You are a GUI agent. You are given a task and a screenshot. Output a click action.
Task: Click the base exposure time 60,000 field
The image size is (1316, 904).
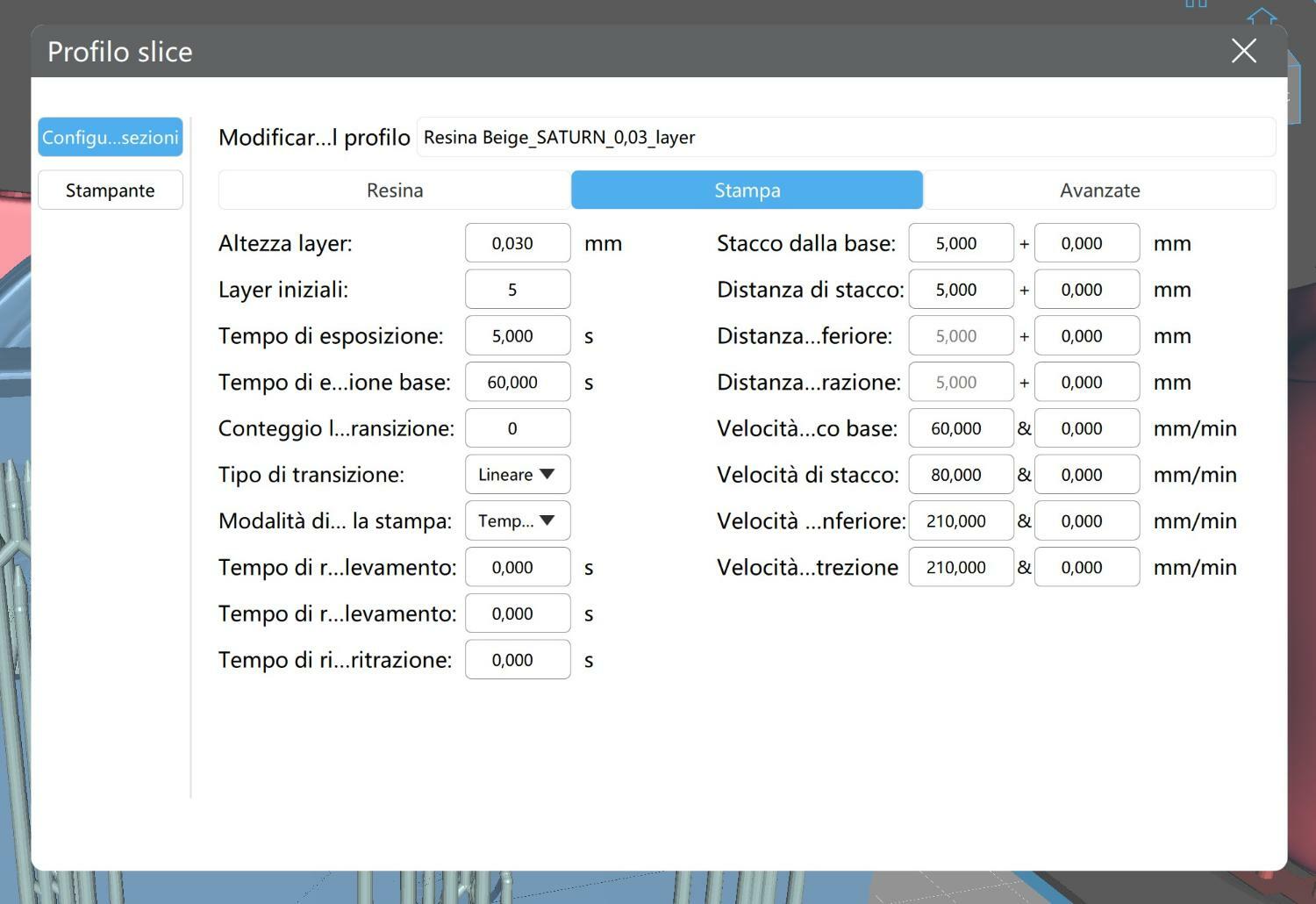pyautogui.click(x=518, y=382)
